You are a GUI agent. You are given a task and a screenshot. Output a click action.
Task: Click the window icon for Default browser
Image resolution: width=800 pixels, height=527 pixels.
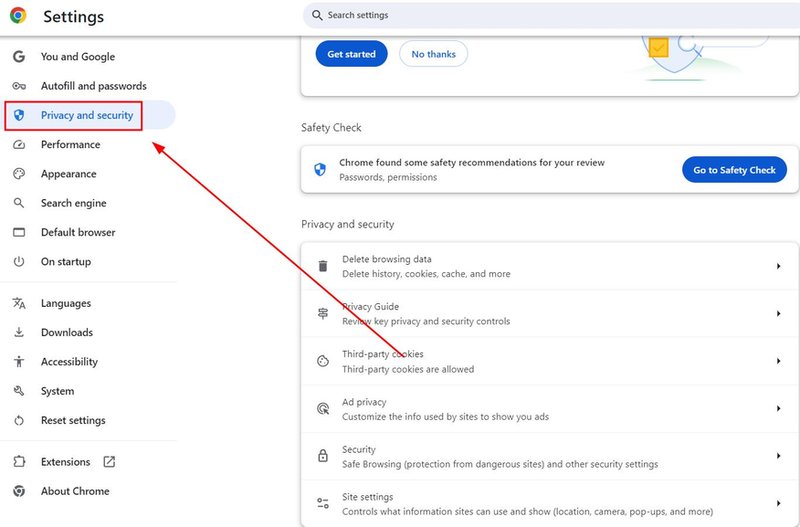(19, 232)
